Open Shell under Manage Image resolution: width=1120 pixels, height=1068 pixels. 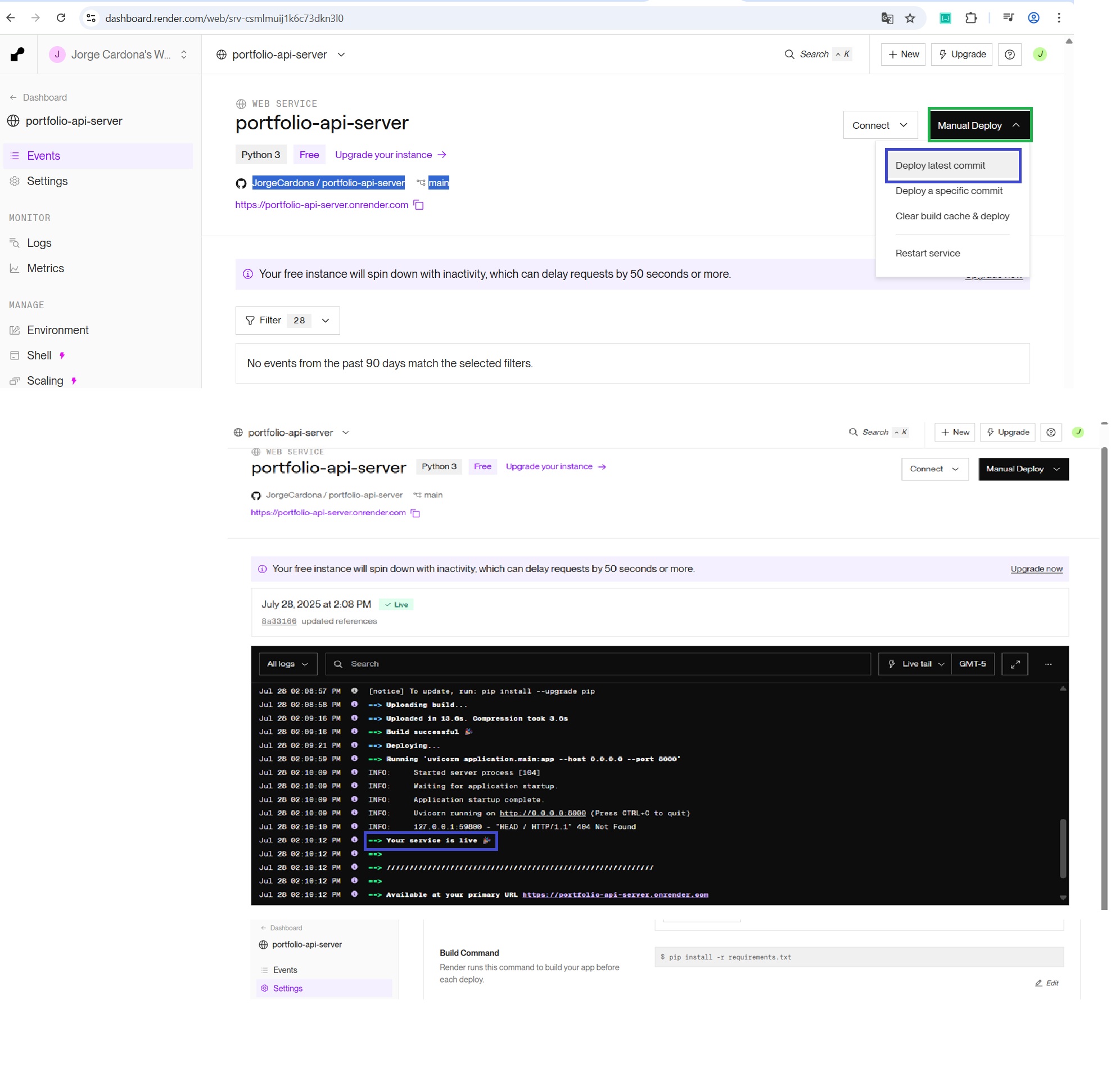tap(98, 355)
